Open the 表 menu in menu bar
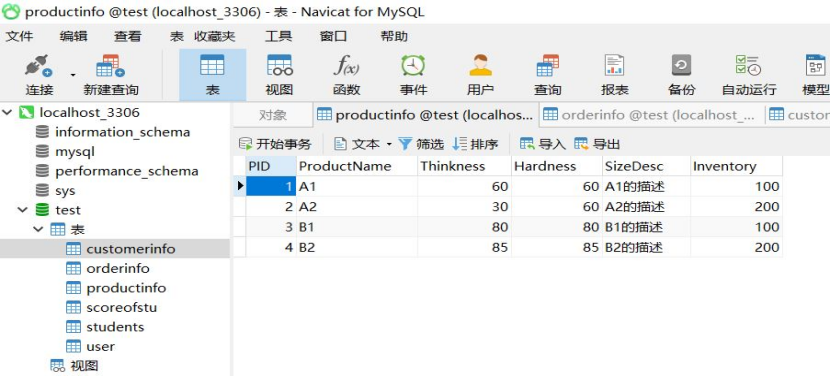 [176, 36]
